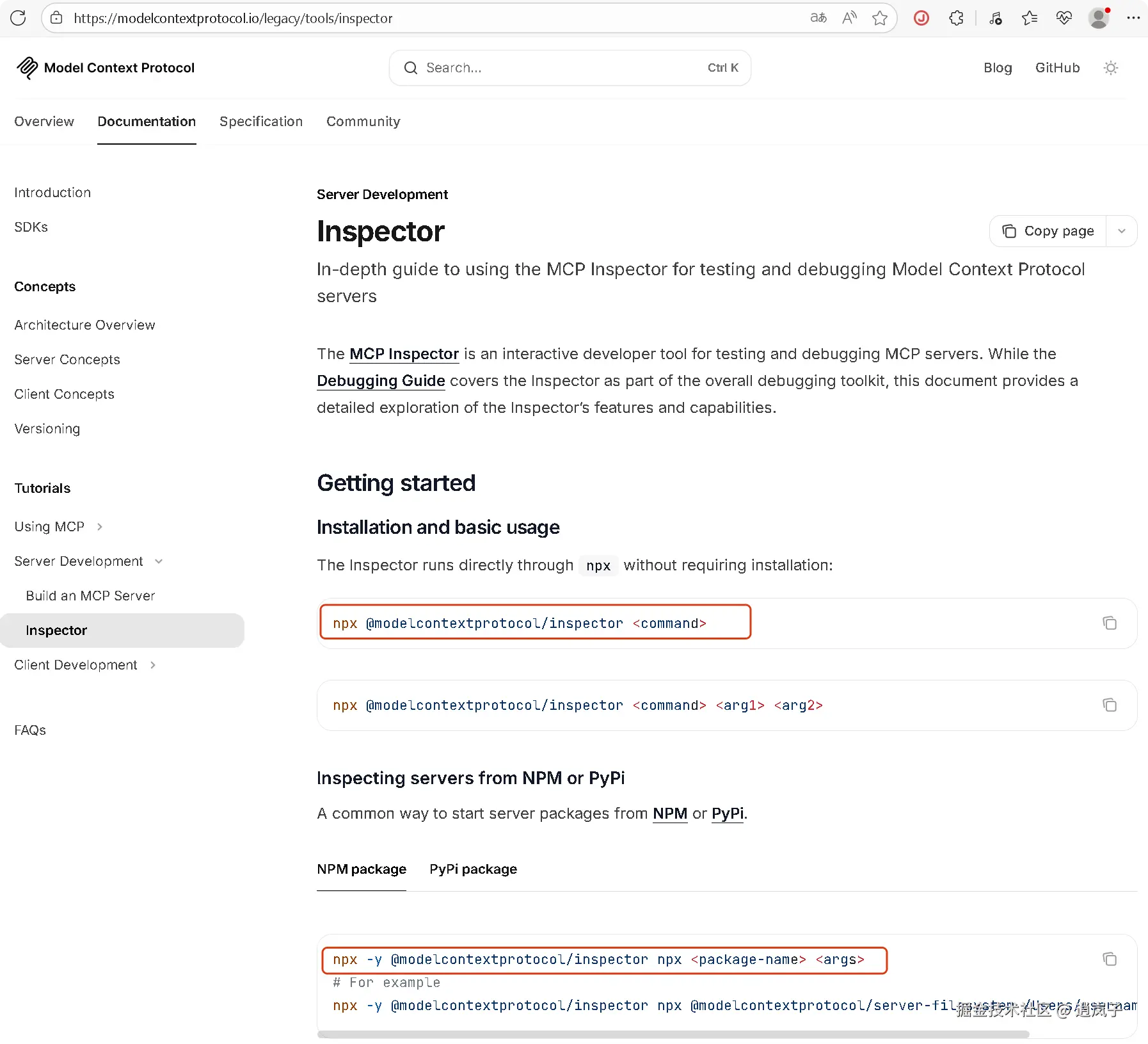Image resolution: width=1148 pixels, height=1044 pixels.
Task: Reload the page with the refresh icon
Action: pos(18,18)
